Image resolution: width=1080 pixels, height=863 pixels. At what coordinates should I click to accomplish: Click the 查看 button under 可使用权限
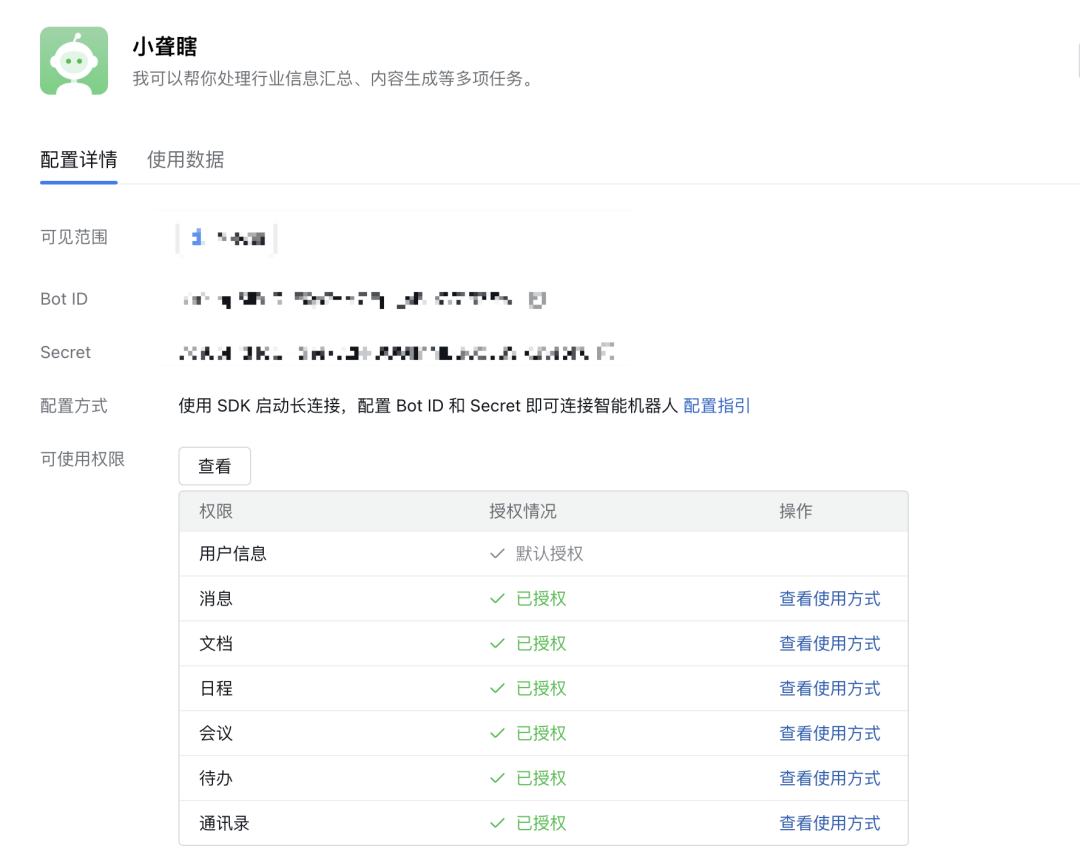click(214, 465)
